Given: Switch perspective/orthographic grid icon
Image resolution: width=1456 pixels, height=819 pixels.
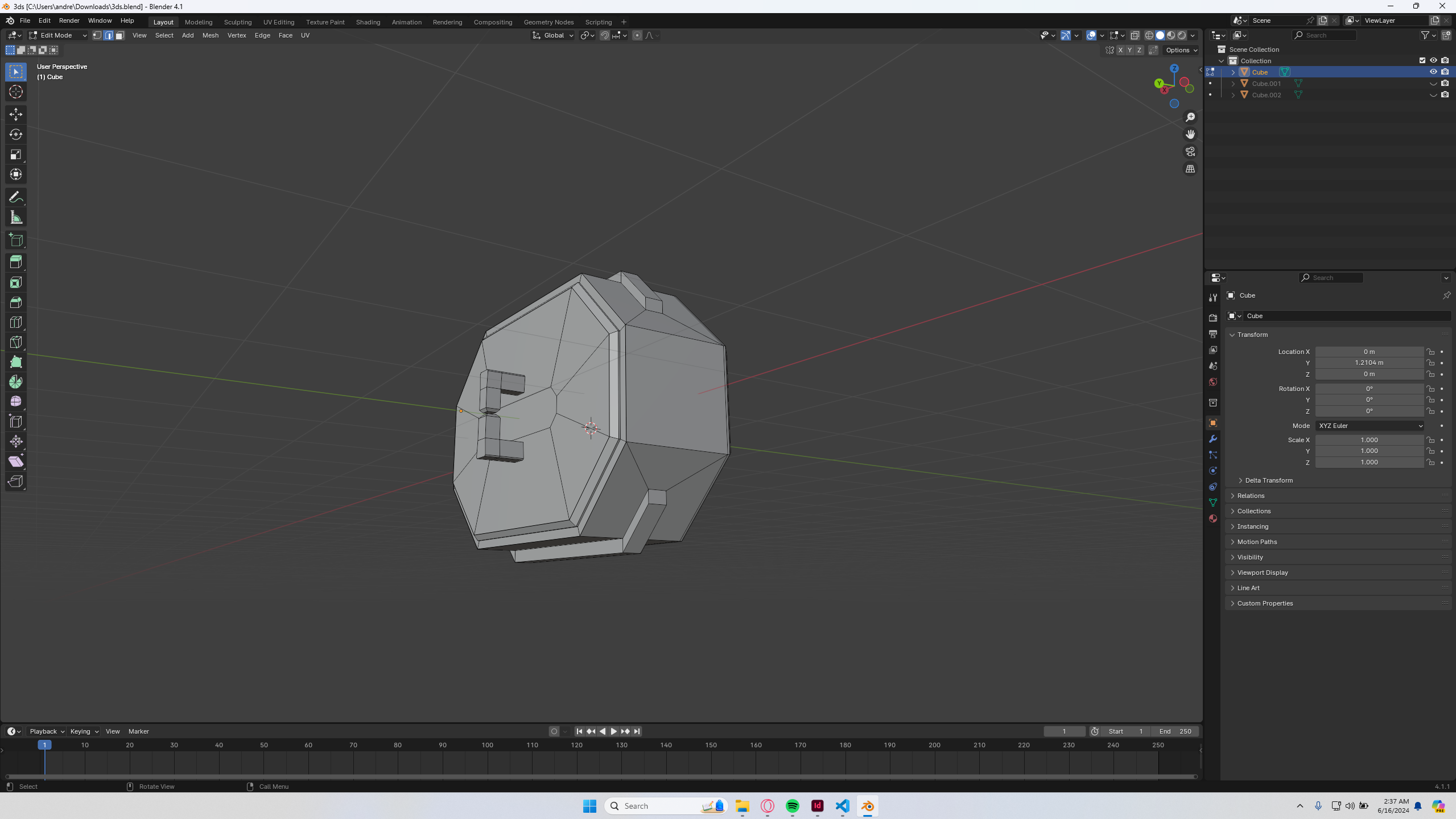Looking at the screenshot, I should [x=1190, y=169].
